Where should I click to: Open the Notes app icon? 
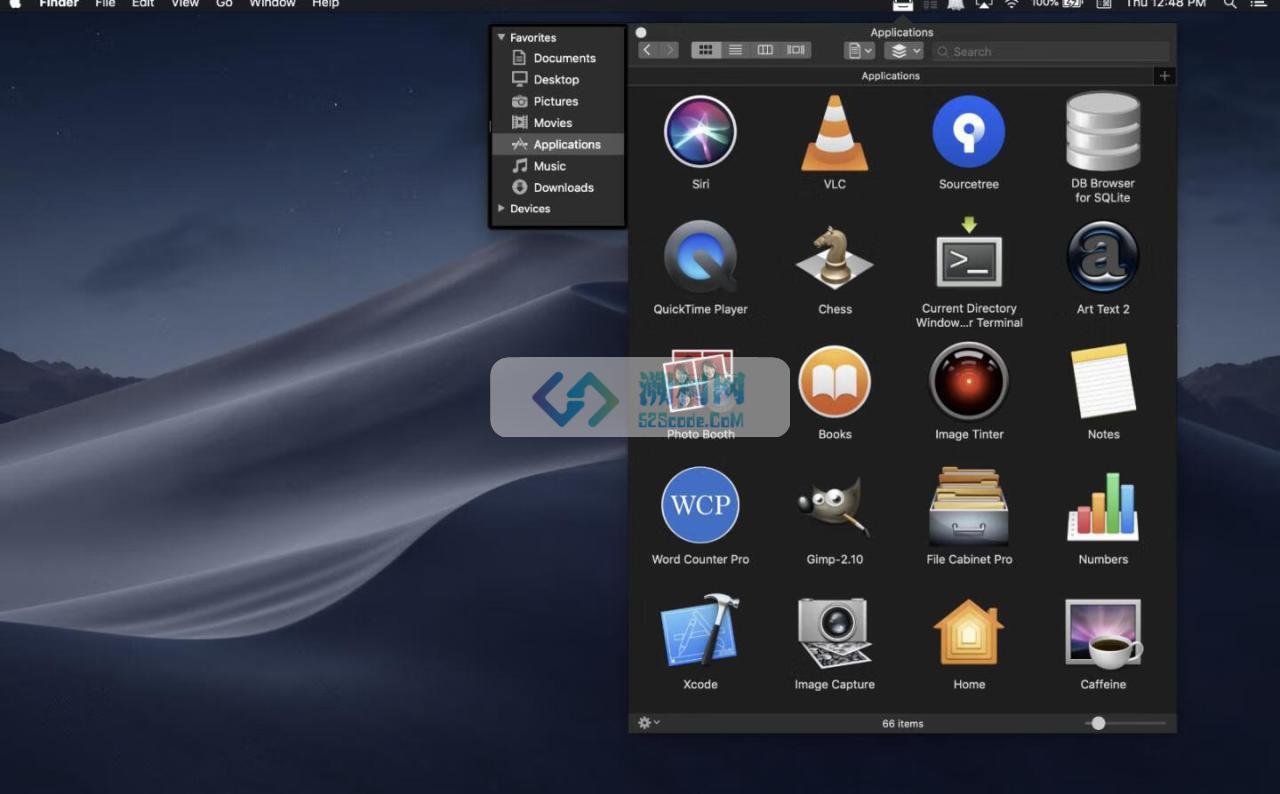(1103, 381)
